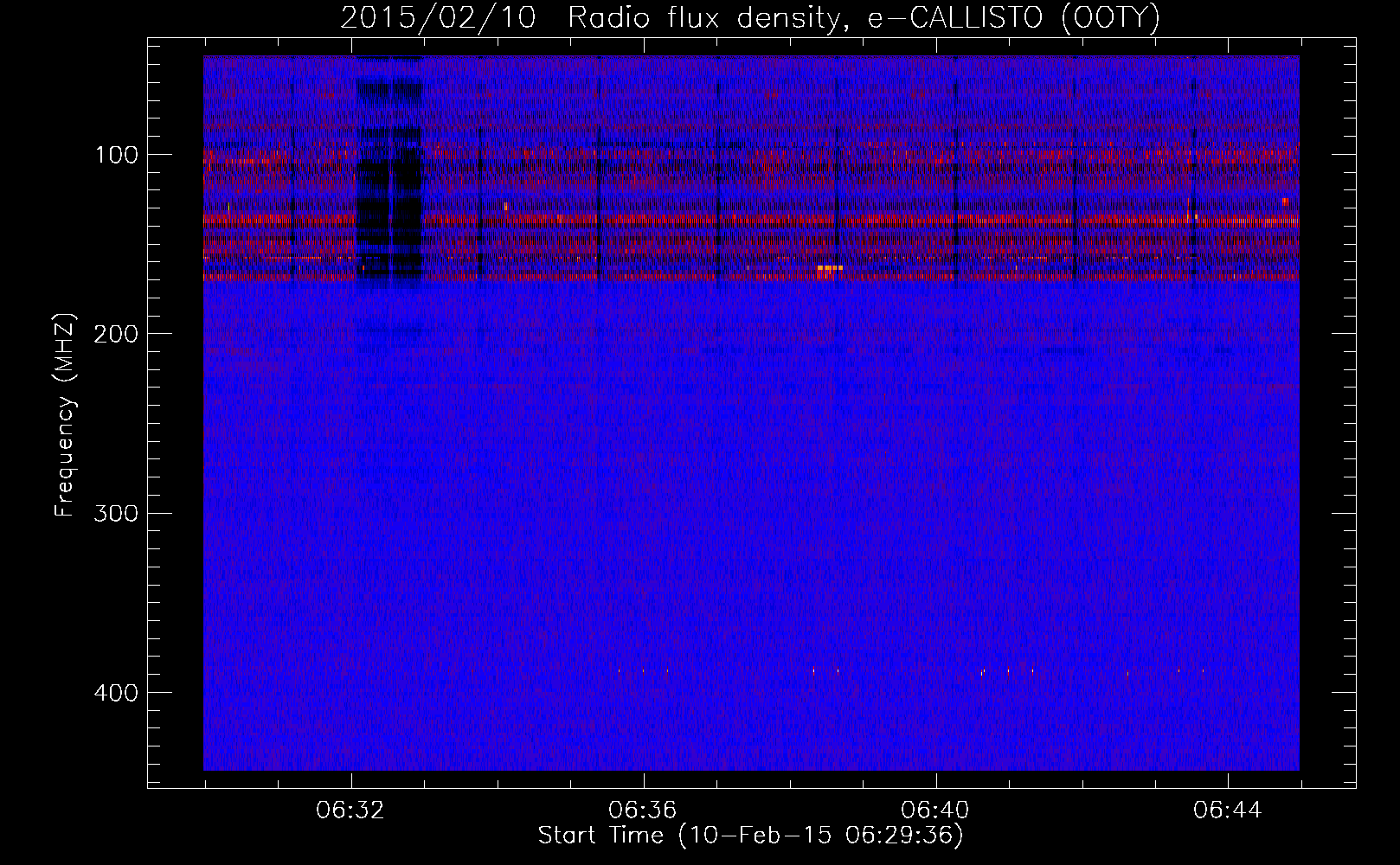Click the "Frequency (MHZ)" axis label
This screenshot has height=865, width=1400.
point(65,415)
